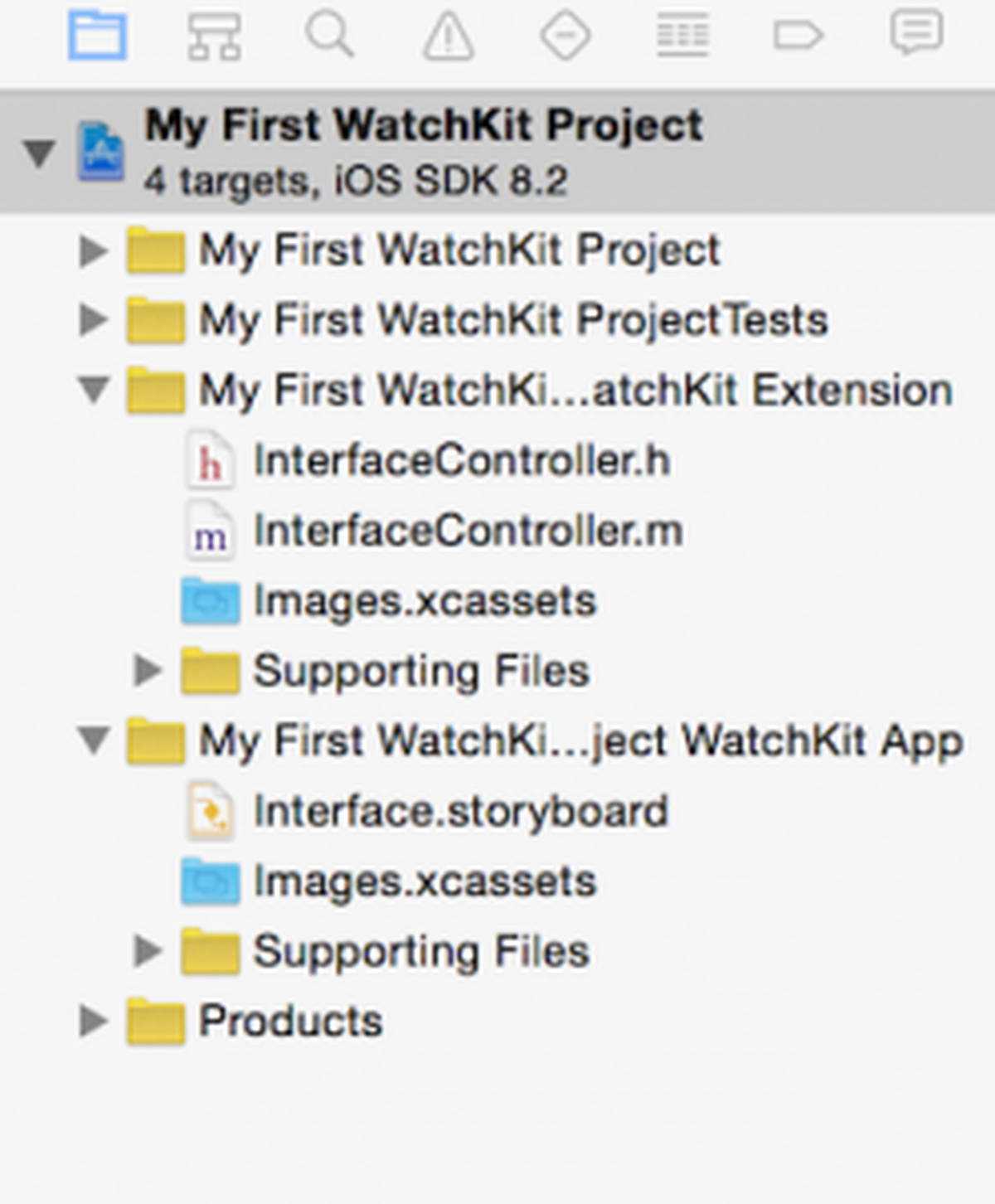
Task: Open the Breakpoint navigator icon
Action: [x=798, y=36]
